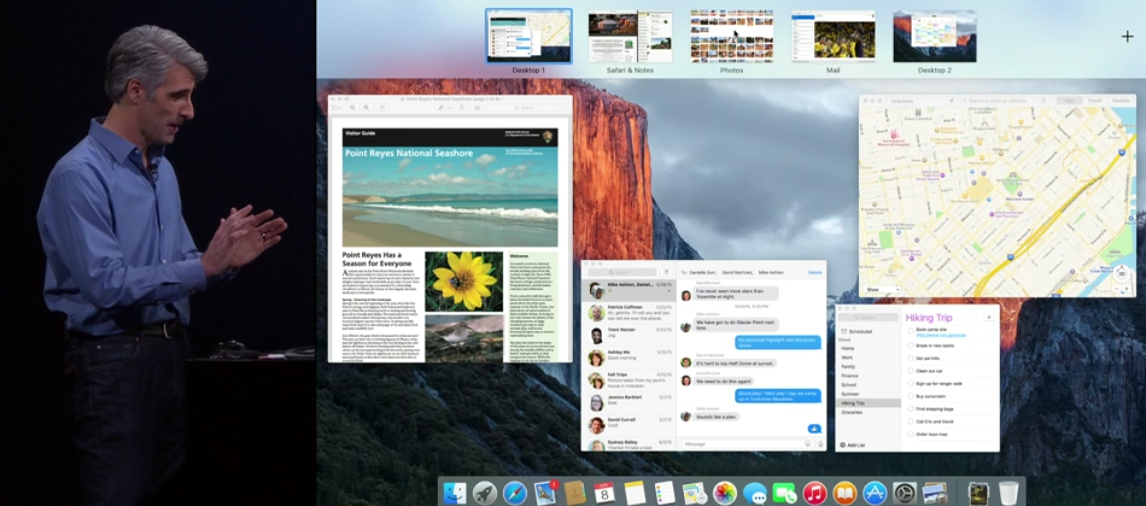Open iTunes from the Dock

coord(814,492)
